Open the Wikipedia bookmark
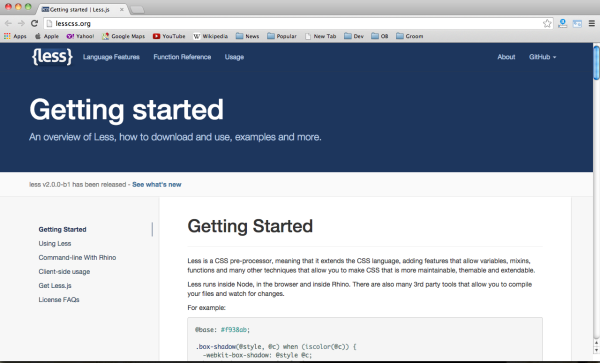 click(210, 36)
